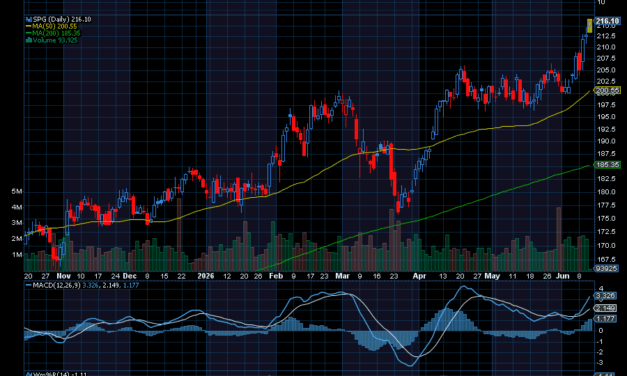Click the -3 label on the MACD scale
The image size is (627, 376).
[x=600, y=363]
